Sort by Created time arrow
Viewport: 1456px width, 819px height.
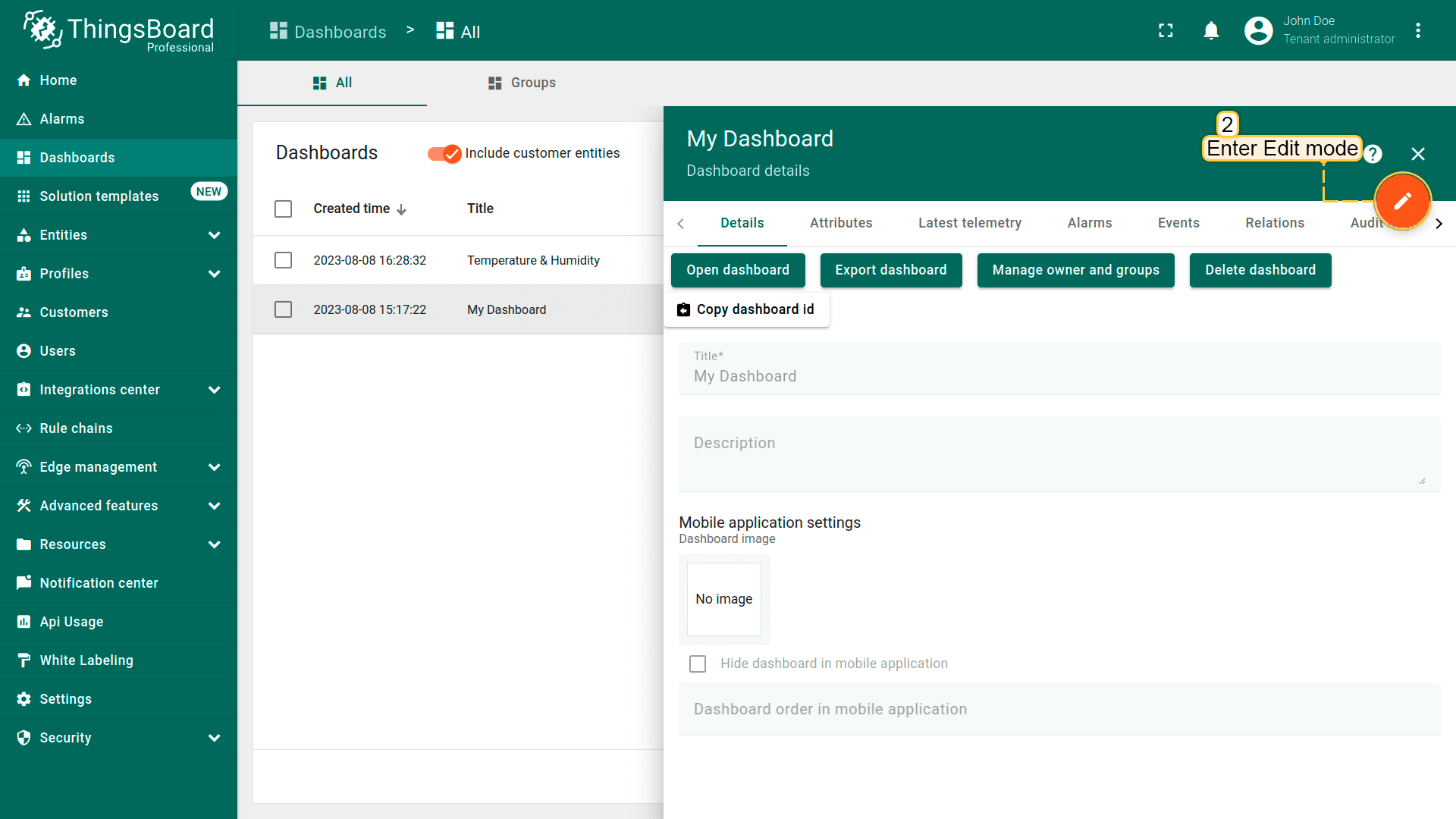pos(401,209)
